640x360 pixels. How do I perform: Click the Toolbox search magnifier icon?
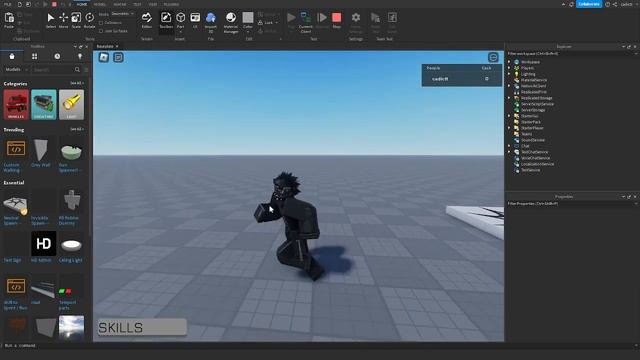(77, 70)
